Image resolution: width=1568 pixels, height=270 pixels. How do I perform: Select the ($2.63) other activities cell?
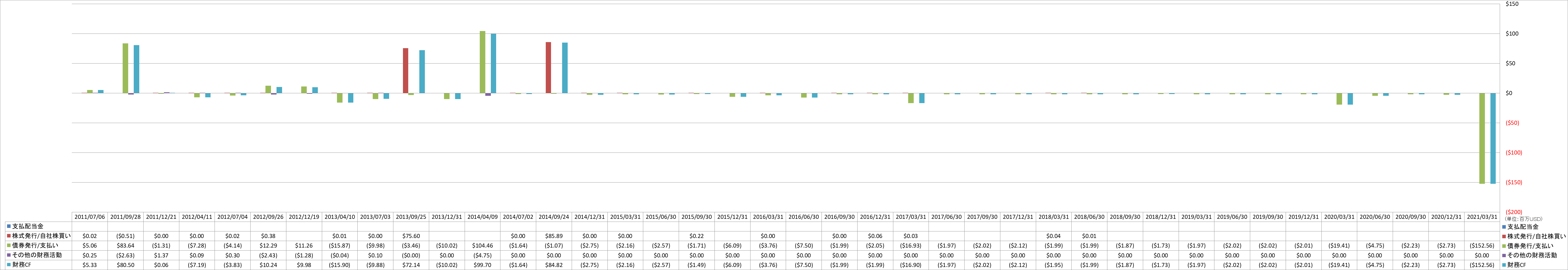tap(125, 255)
